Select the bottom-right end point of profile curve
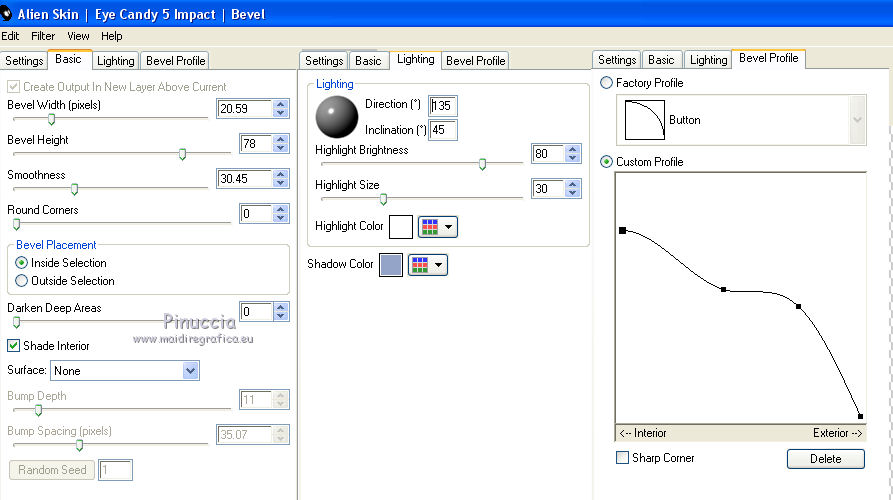 click(860, 416)
